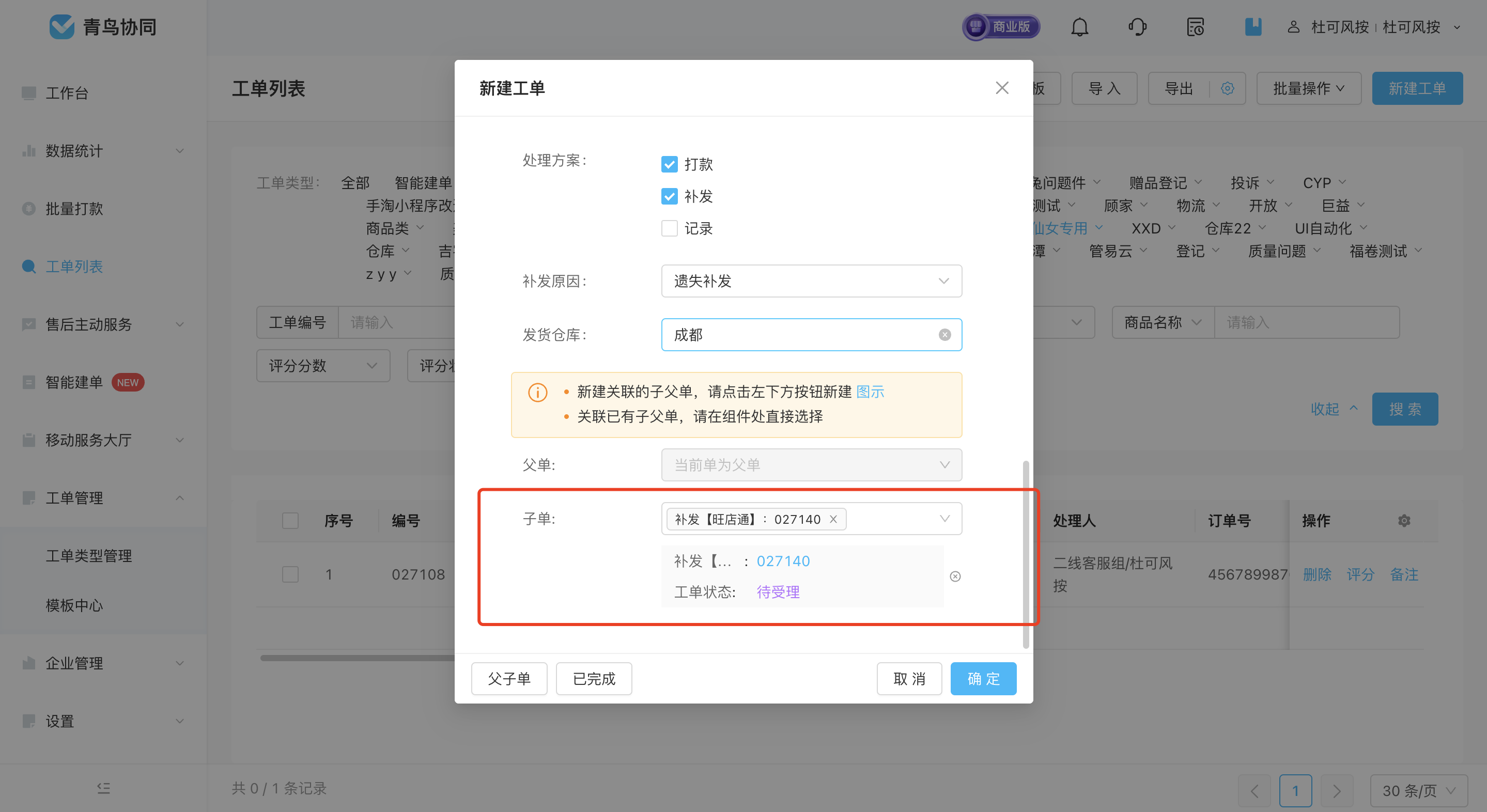Open table column settings gear icon
This screenshot has height=812, width=1487.
tap(1404, 521)
